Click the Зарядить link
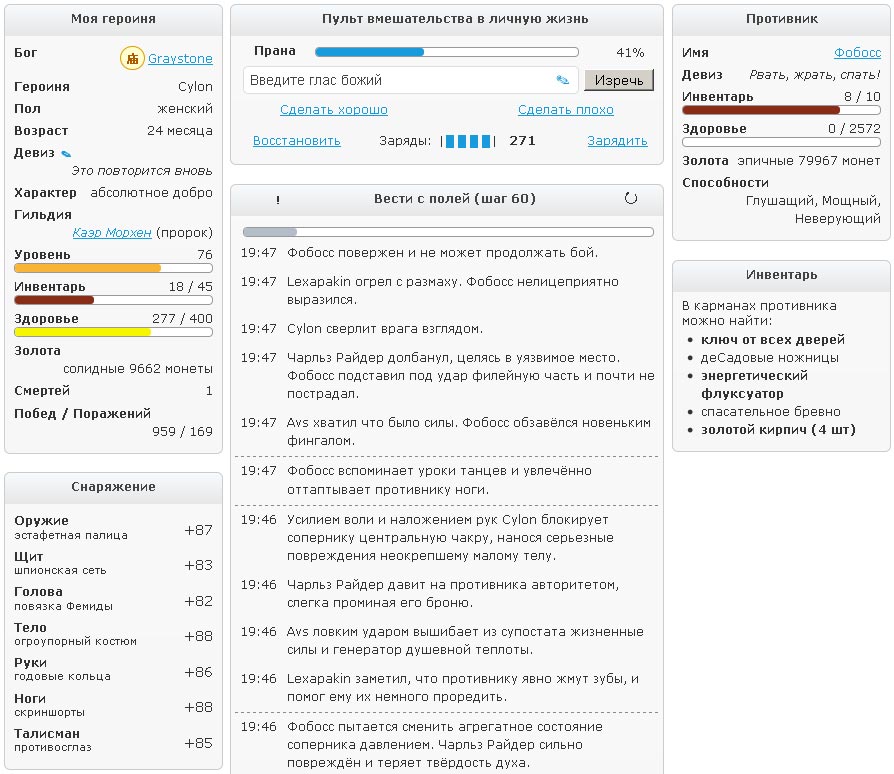The width and height of the screenshot is (894, 774). coord(617,141)
